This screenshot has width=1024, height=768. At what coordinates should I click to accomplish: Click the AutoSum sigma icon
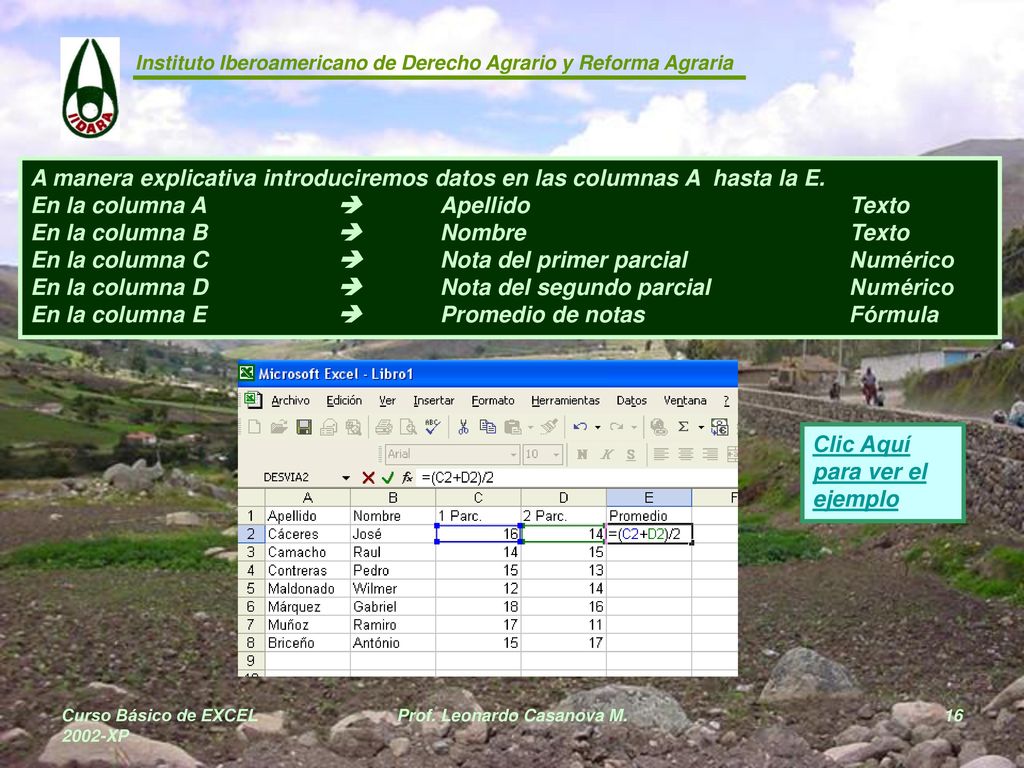tap(683, 427)
